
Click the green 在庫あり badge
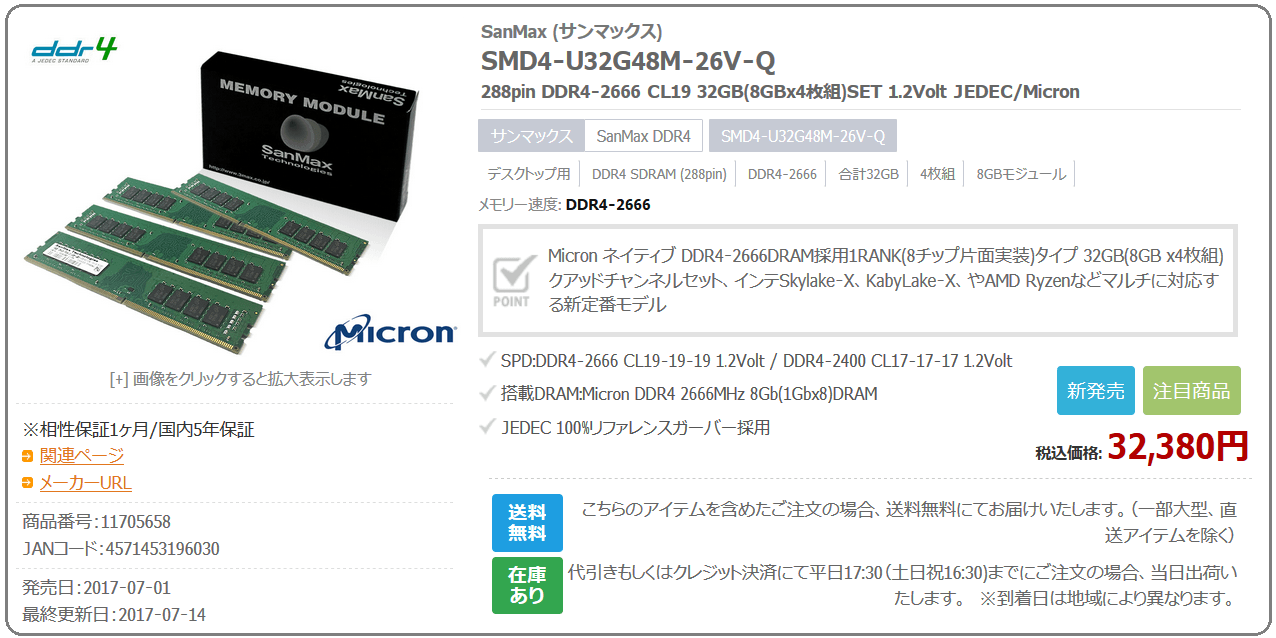(x=527, y=585)
